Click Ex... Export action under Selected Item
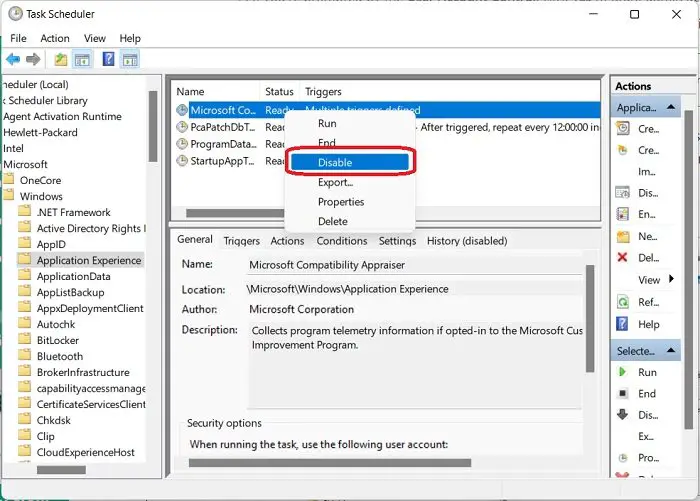This screenshot has width=700, height=501. pyautogui.click(x=646, y=436)
